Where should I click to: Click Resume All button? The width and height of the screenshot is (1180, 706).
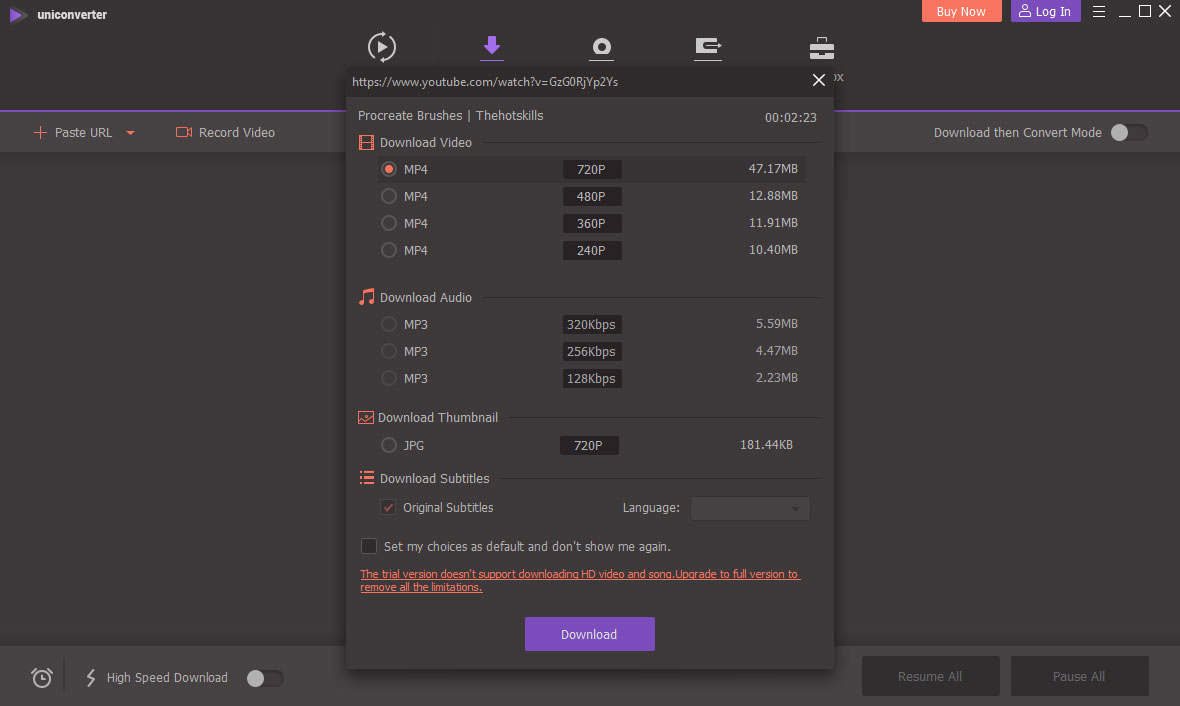click(930, 676)
